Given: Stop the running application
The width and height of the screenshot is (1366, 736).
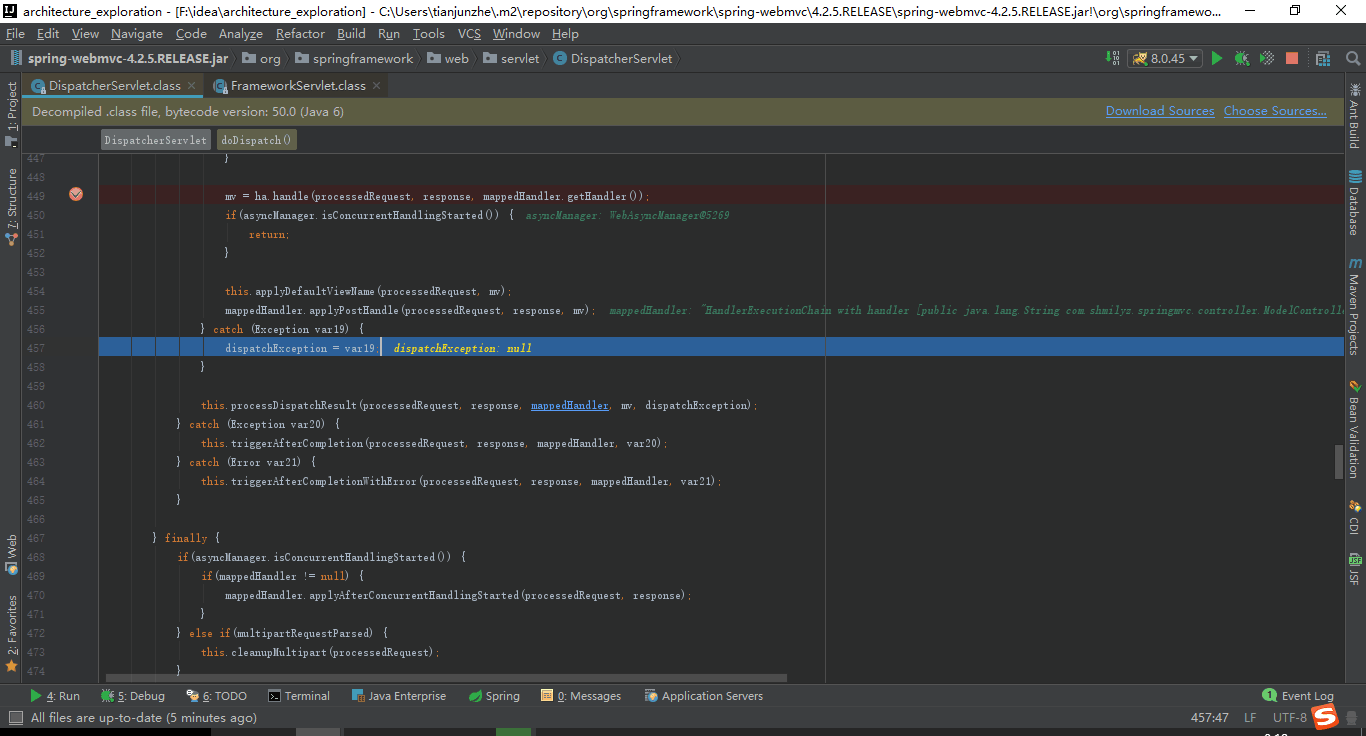Looking at the screenshot, I should pos(1291,59).
